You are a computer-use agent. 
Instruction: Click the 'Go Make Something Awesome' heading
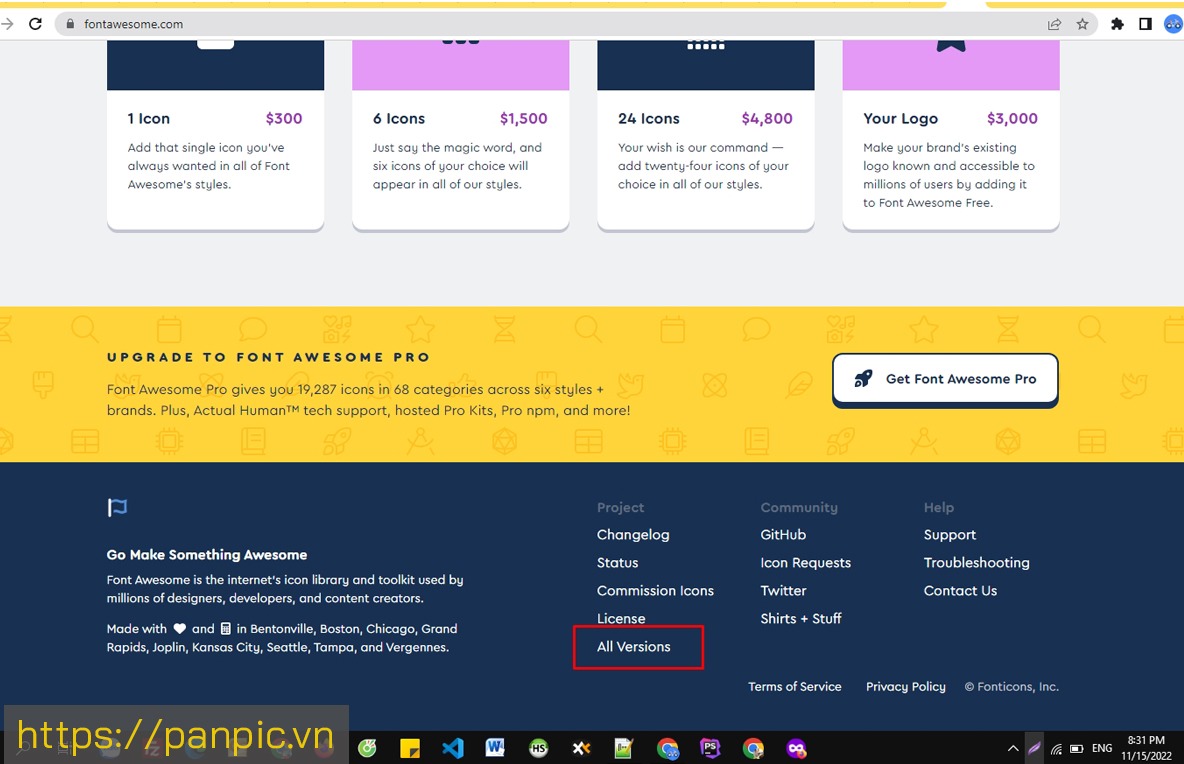tap(207, 555)
